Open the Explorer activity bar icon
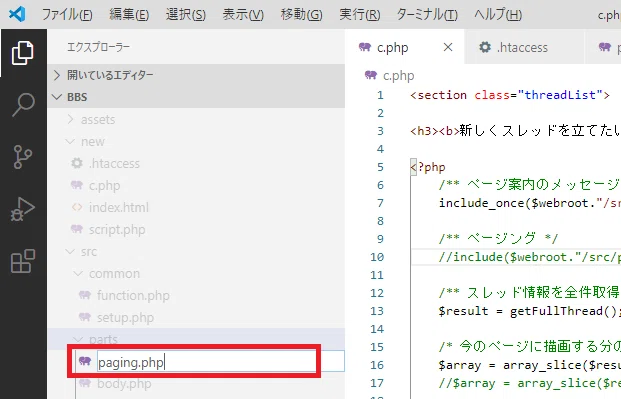 pos(23,53)
